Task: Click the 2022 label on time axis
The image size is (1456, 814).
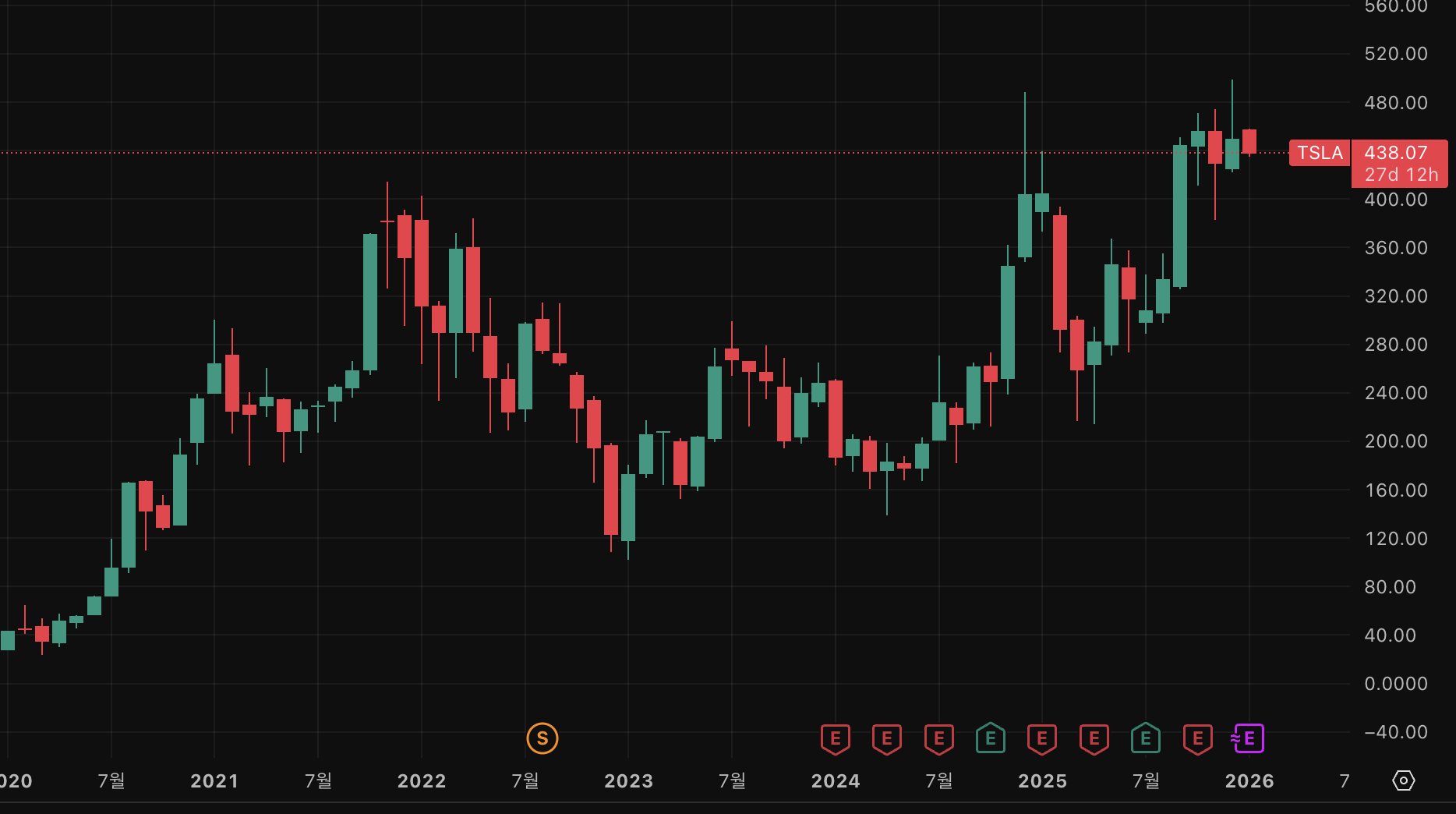Action: click(x=422, y=781)
